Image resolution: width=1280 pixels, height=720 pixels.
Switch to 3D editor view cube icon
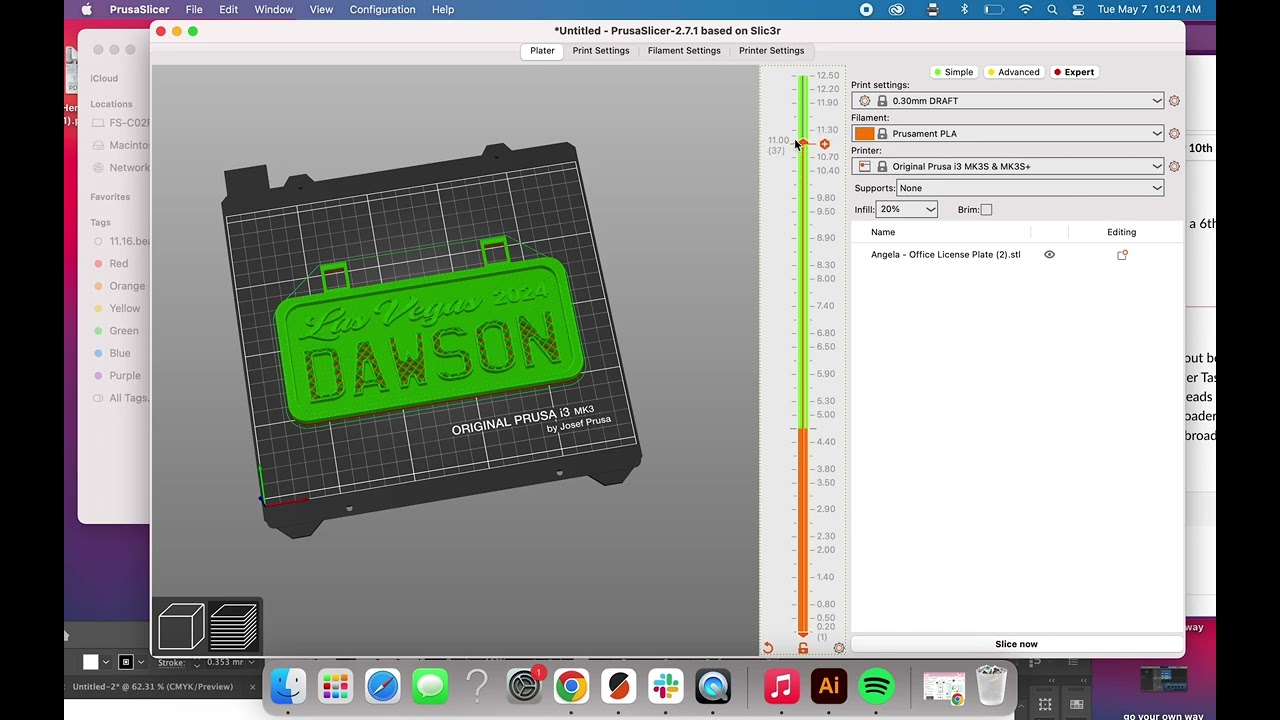point(181,628)
